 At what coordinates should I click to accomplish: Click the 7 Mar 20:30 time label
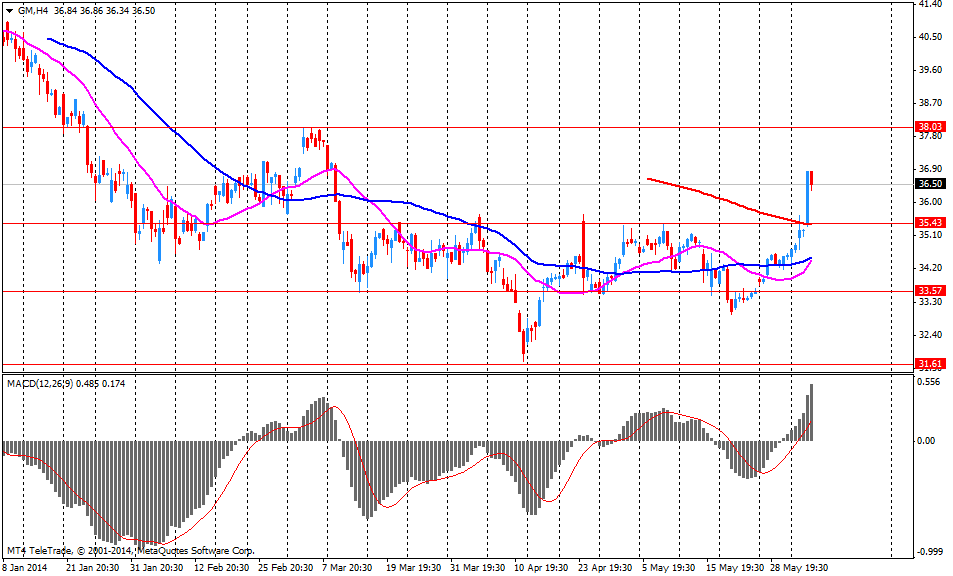tap(347, 567)
